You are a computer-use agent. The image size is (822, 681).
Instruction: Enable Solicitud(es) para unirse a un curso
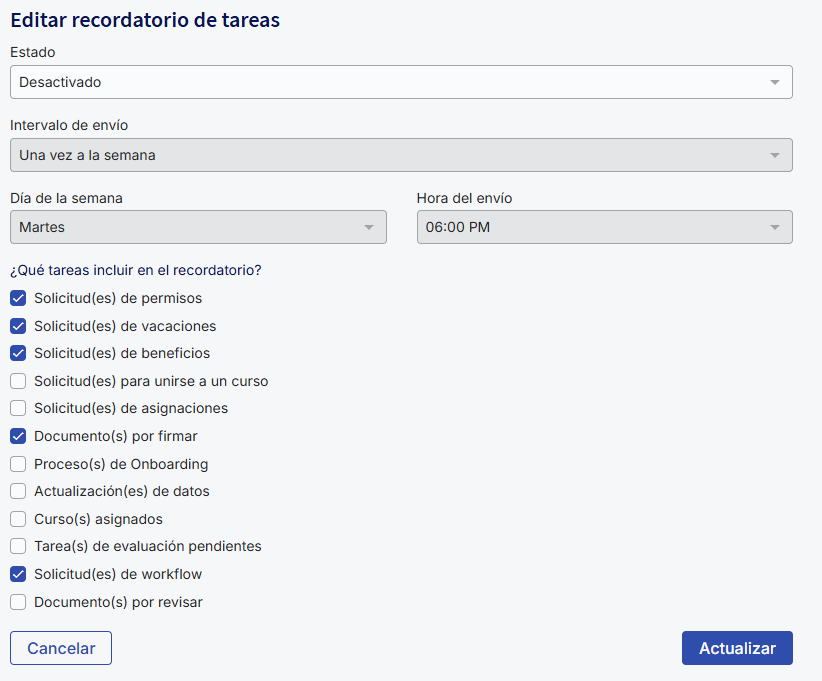(x=18, y=381)
